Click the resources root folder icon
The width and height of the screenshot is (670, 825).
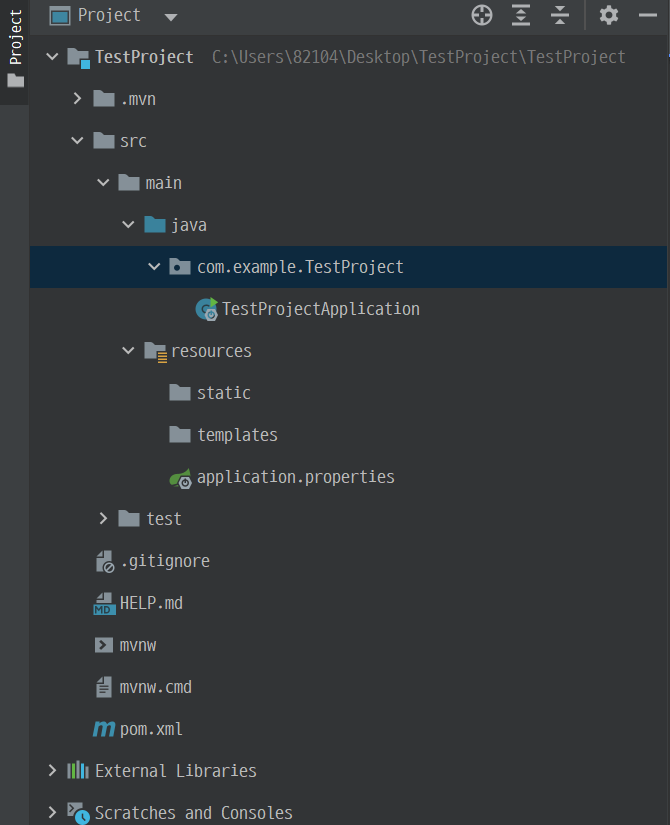click(x=156, y=352)
